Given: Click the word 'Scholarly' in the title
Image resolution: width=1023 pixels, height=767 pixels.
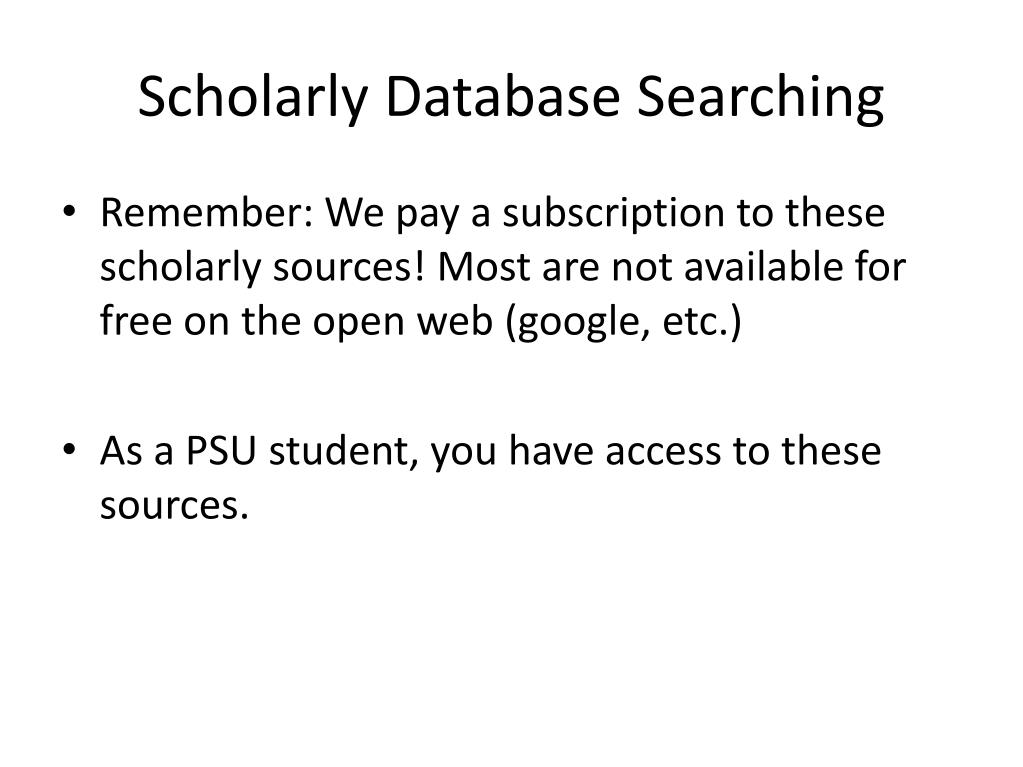Looking at the screenshot, I should [253, 98].
